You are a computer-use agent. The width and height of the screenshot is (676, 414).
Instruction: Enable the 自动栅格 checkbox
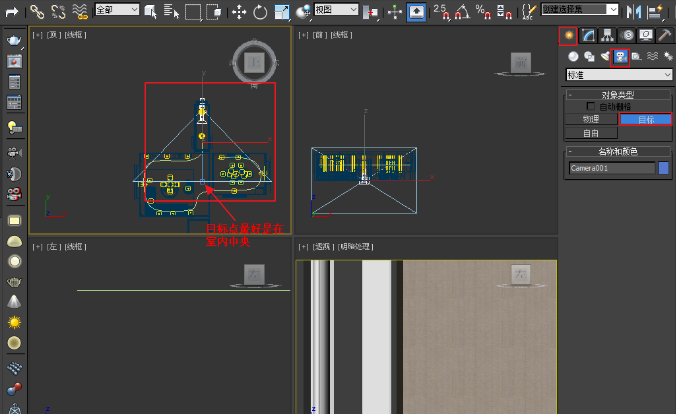point(591,106)
